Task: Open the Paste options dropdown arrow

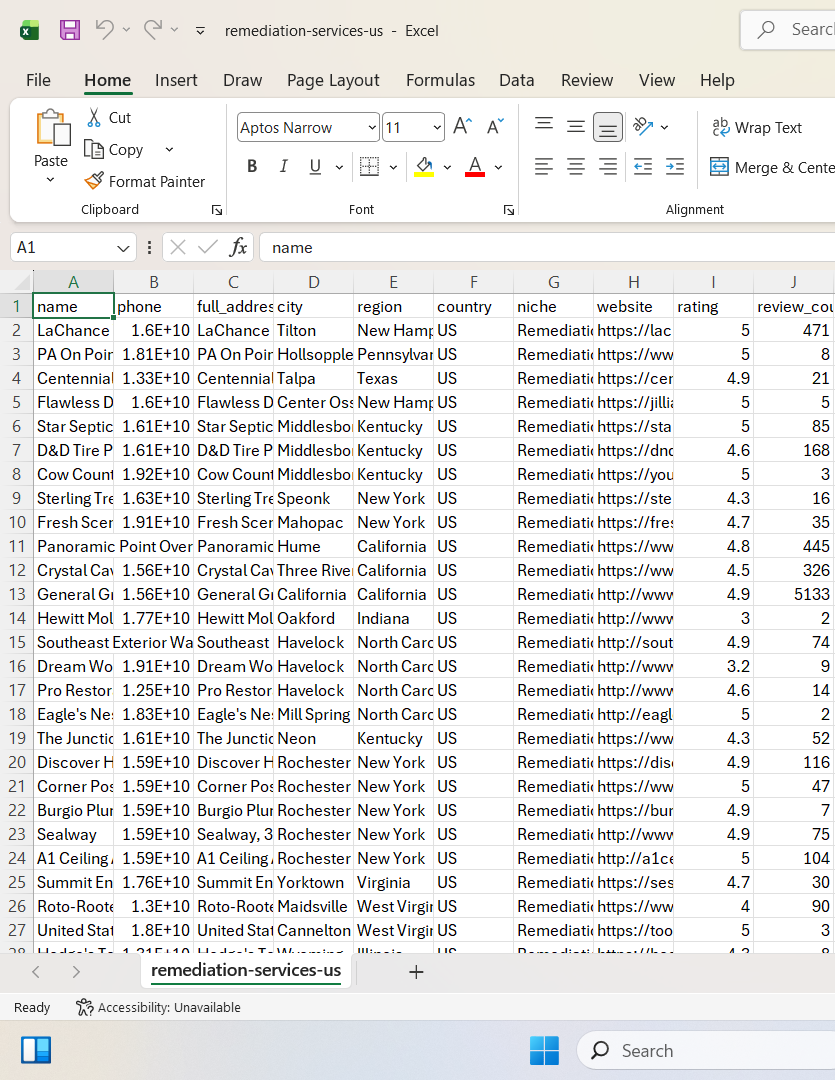Action: 50,180
